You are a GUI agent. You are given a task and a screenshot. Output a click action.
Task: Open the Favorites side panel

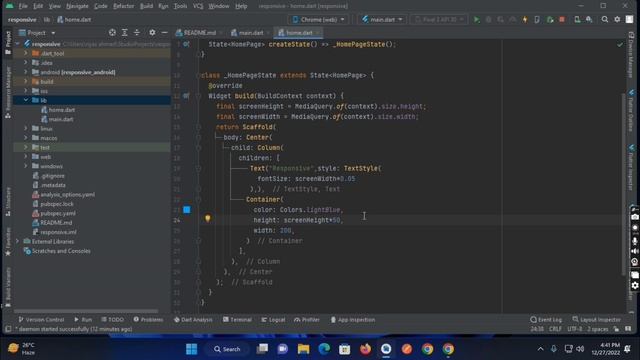8,242
